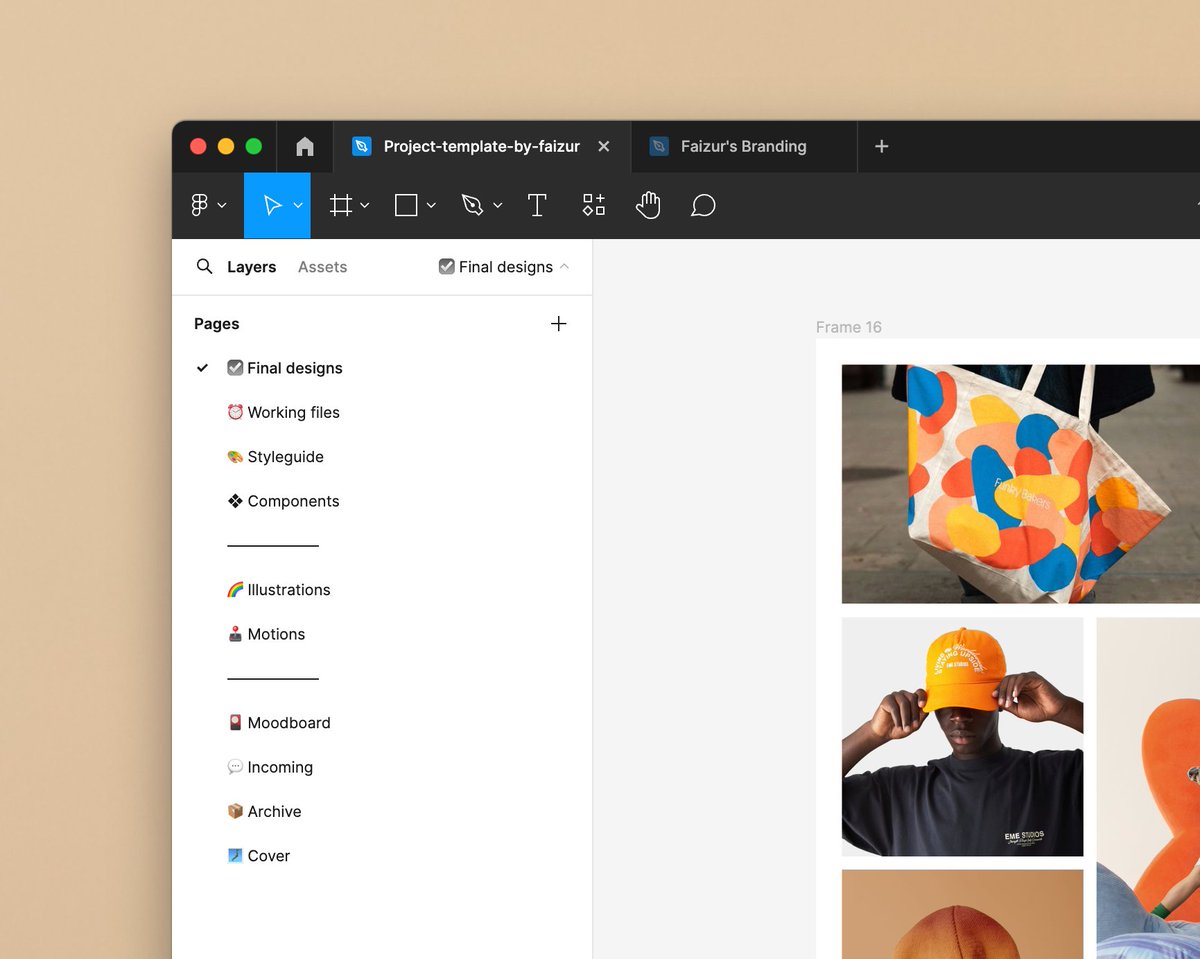Viewport: 1200px width, 959px height.
Task: Open the Assets tab
Action: [322, 267]
